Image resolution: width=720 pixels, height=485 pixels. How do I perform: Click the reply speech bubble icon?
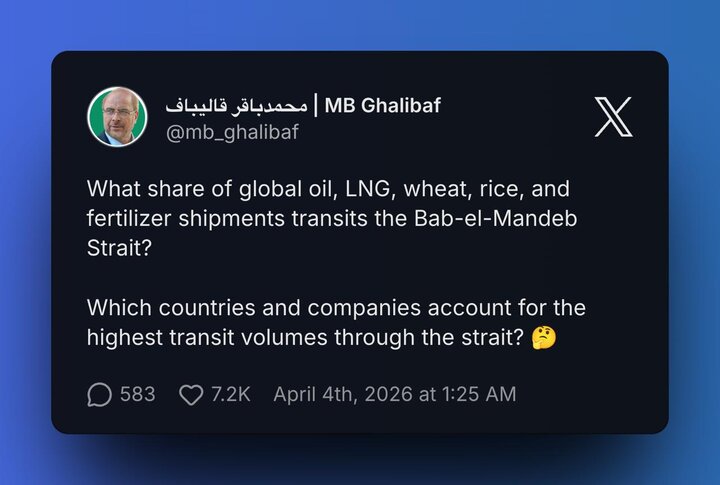coord(99,395)
